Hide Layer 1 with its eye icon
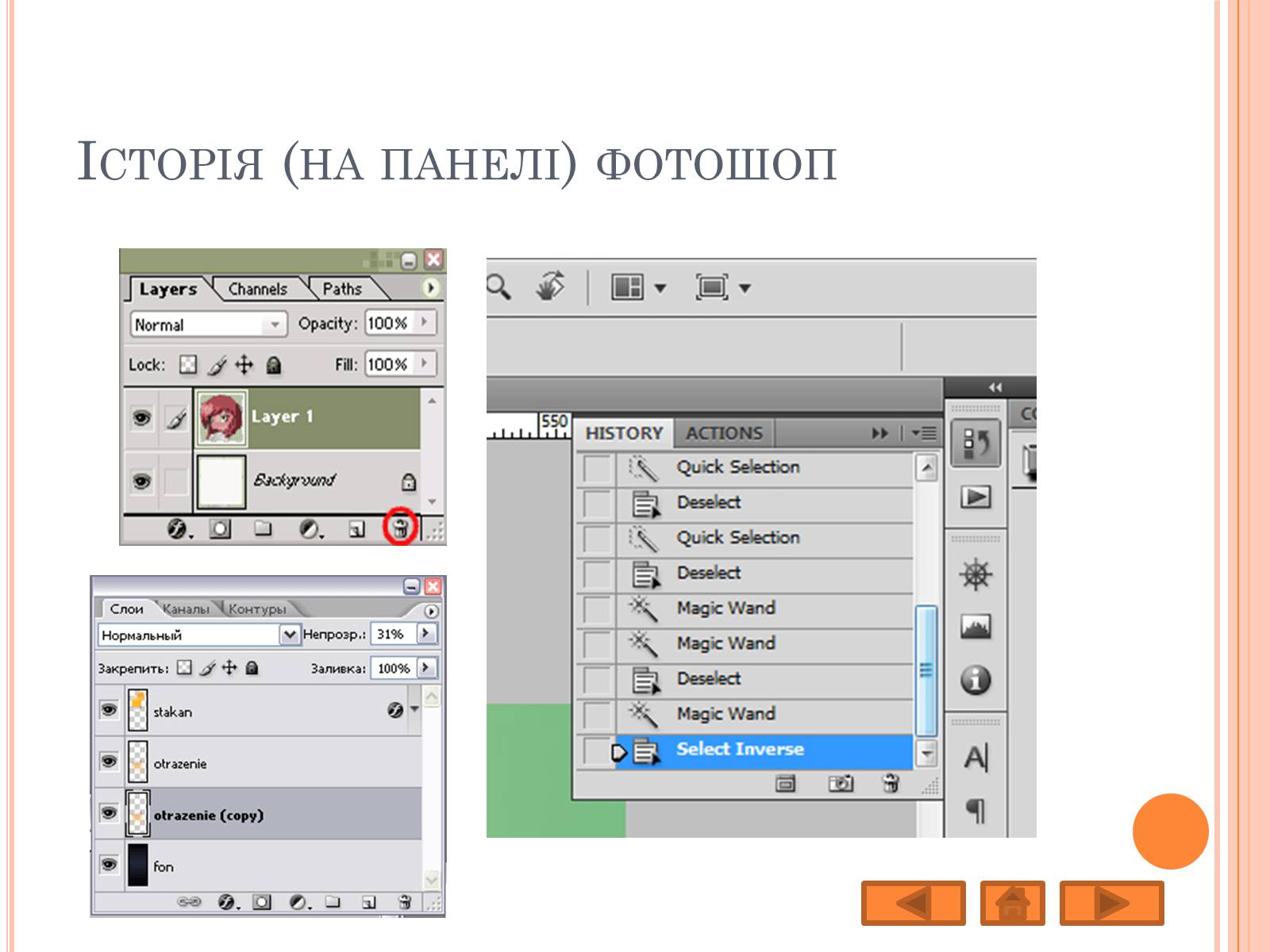This screenshot has width=1270, height=952. pos(142,416)
